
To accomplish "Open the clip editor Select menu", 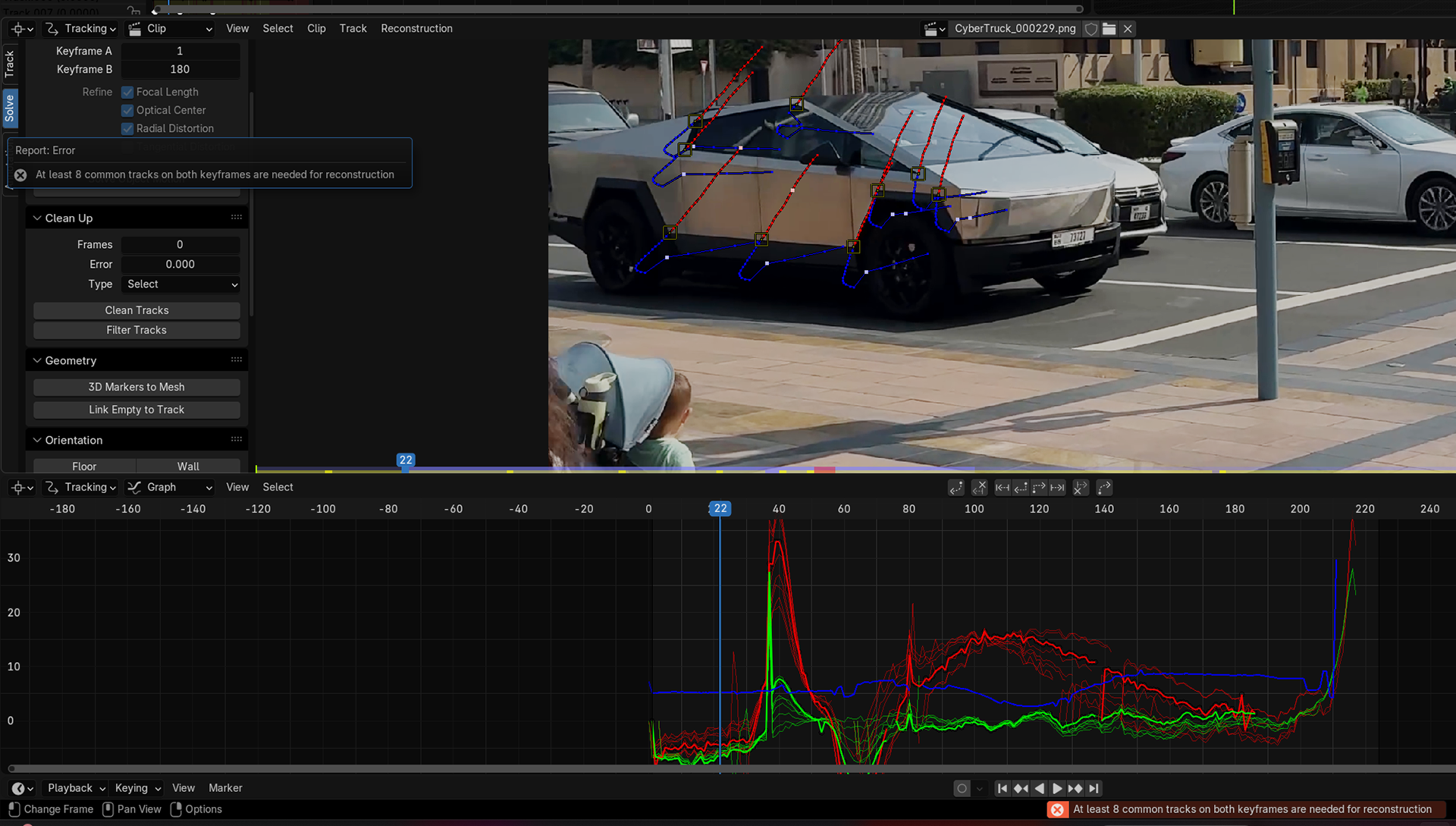I will [x=278, y=29].
